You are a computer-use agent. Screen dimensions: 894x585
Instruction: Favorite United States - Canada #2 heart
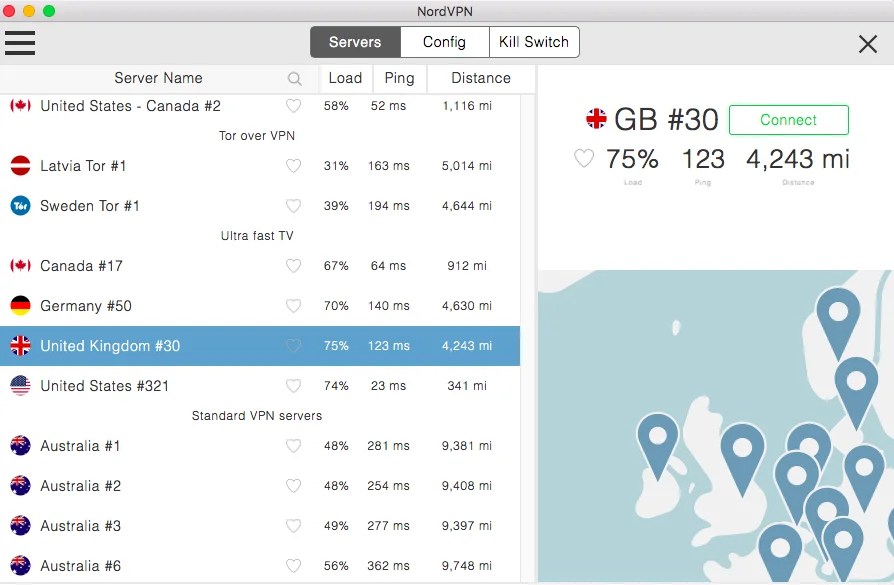click(x=293, y=105)
